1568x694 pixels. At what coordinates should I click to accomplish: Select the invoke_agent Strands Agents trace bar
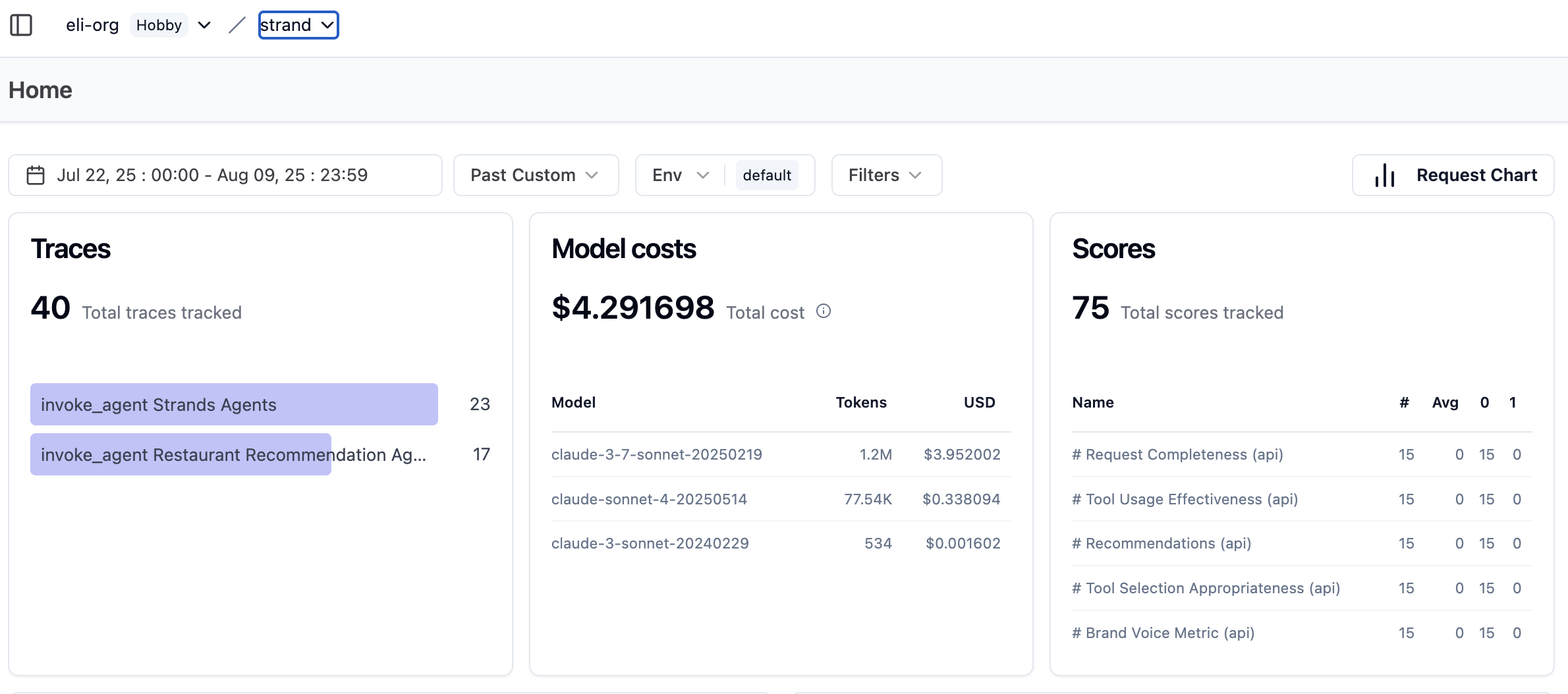(234, 404)
